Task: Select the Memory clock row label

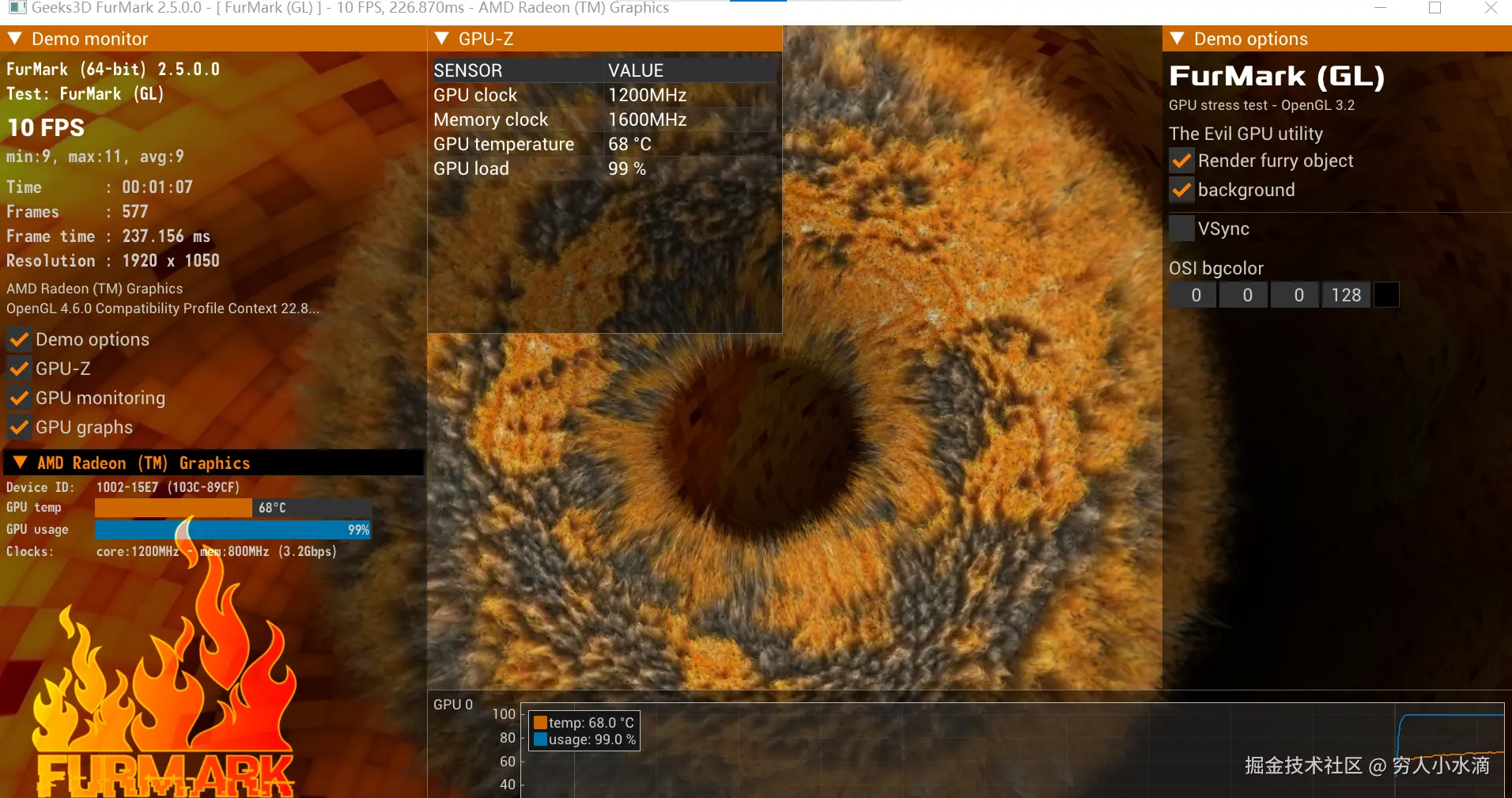Action: pos(490,119)
